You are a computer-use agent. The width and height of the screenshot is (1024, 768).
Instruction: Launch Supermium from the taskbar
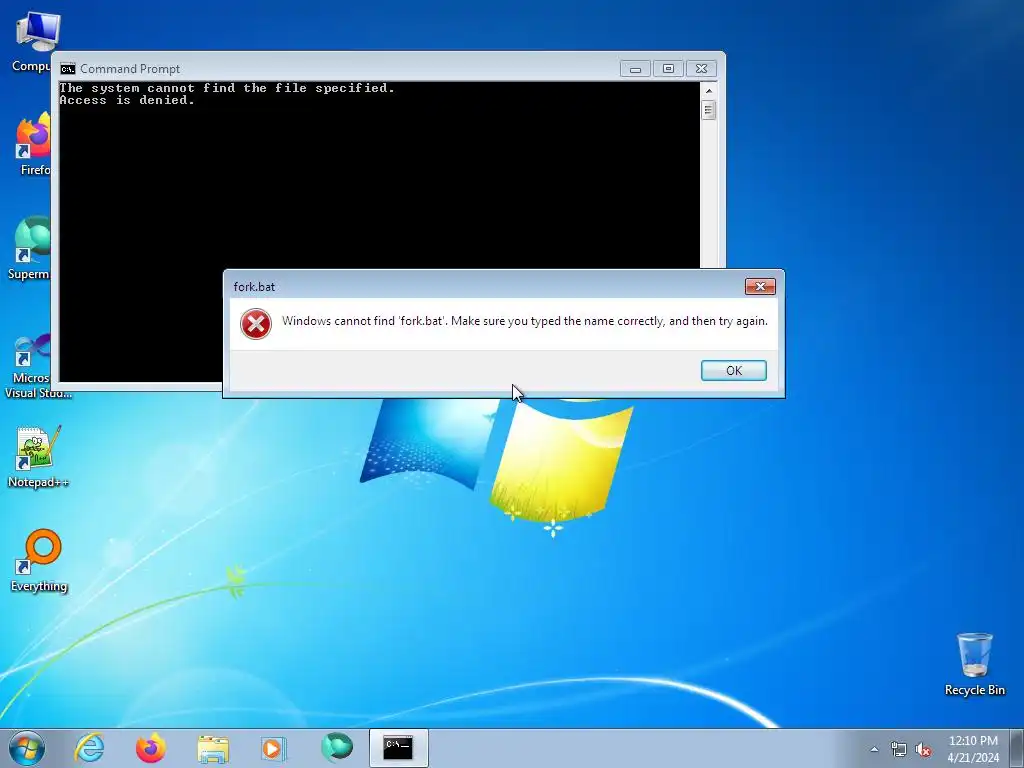click(x=337, y=748)
